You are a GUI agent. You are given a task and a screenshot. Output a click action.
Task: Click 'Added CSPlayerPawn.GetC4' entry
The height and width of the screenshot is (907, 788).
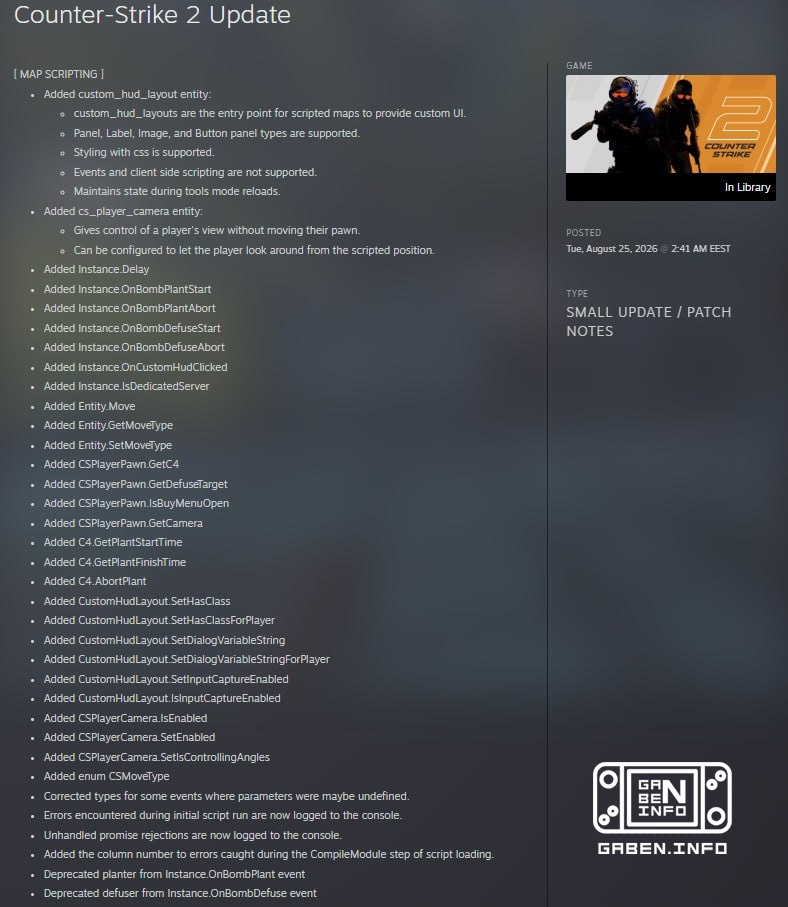(112, 464)
